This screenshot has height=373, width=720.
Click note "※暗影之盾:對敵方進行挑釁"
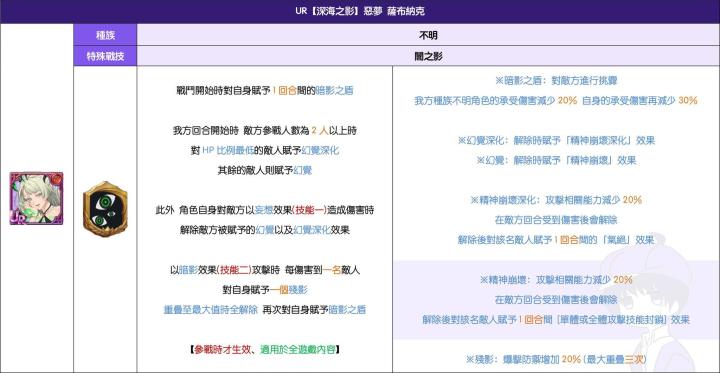(556, 81)
